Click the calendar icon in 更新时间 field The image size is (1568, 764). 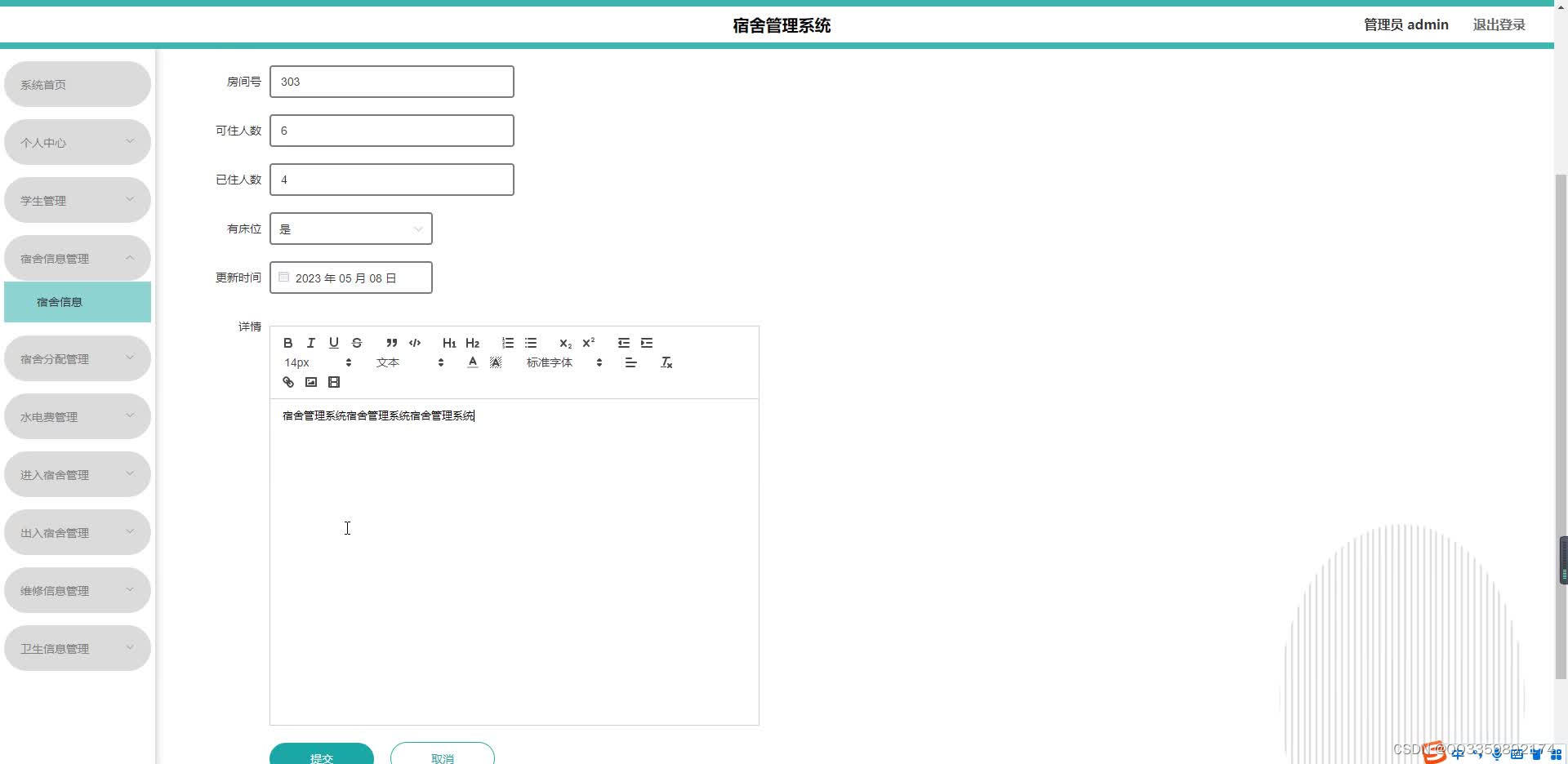(284, 278)
